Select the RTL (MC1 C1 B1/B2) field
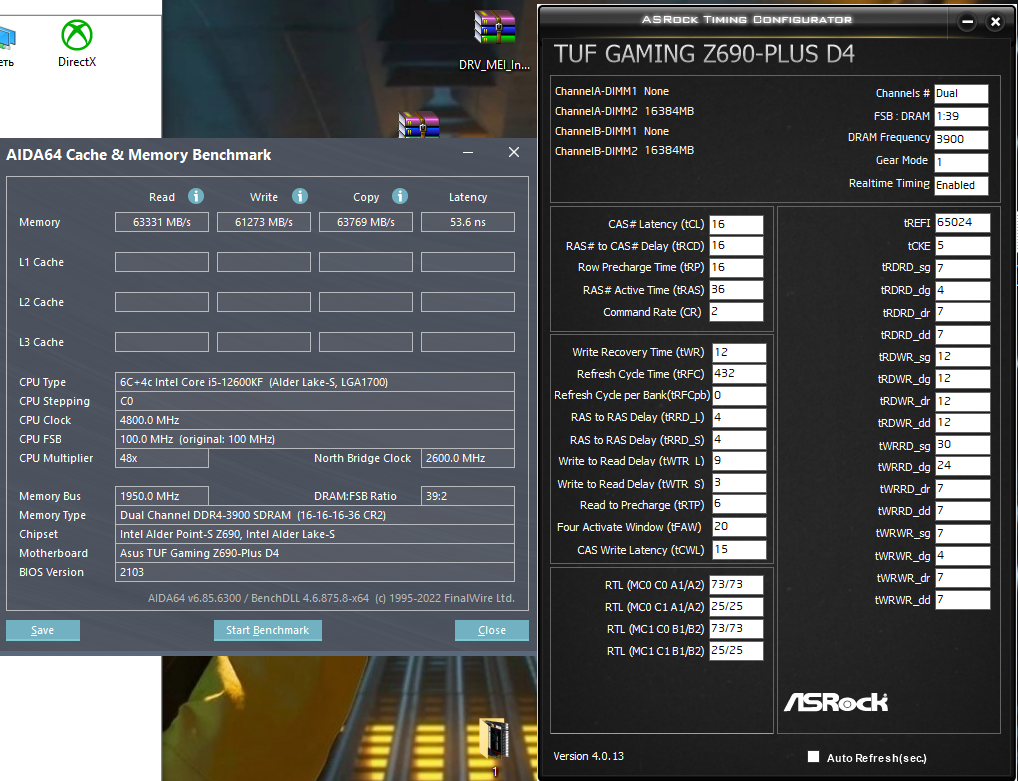The height and width of the screenshot is (781, 1018). [x=736, y=651]
